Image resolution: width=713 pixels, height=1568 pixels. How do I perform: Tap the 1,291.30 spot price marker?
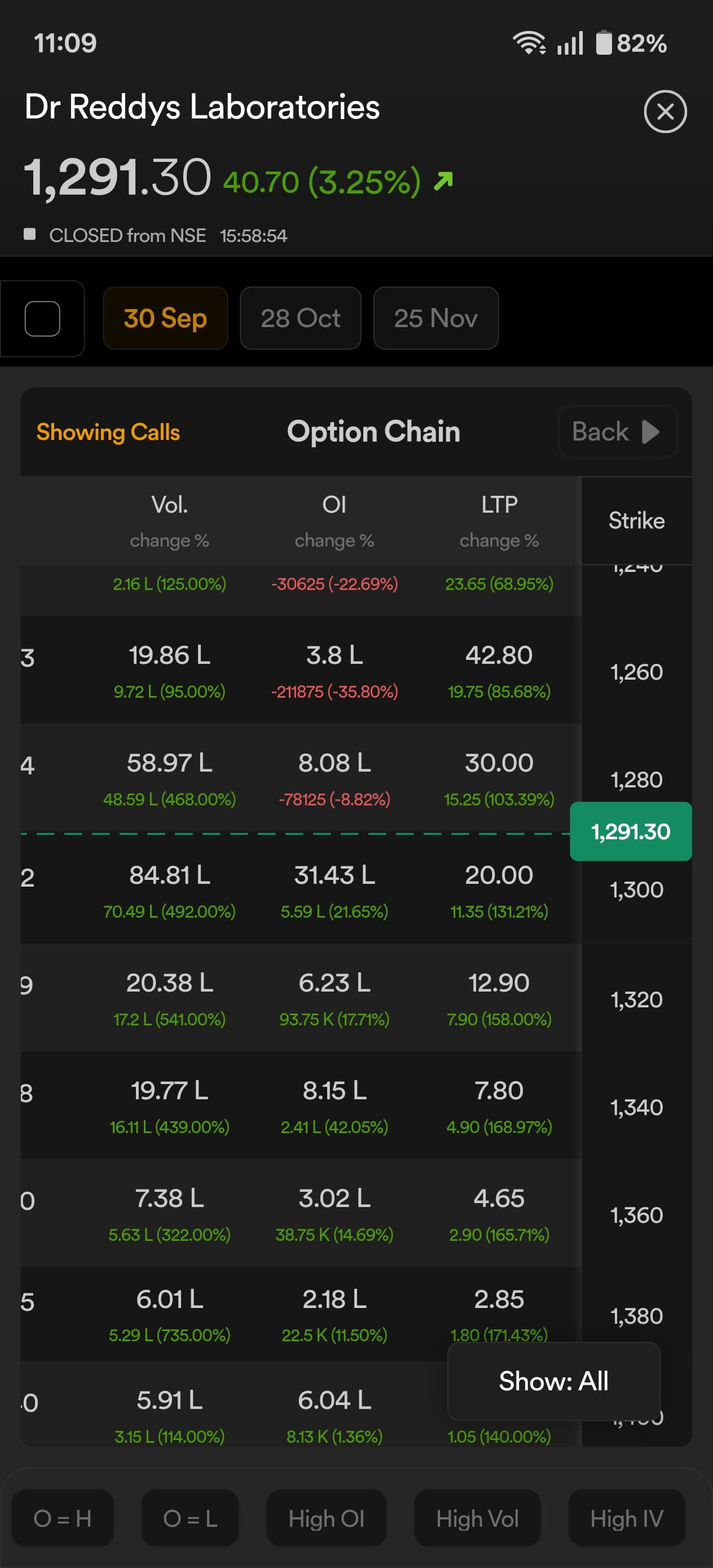click(630, 831)
